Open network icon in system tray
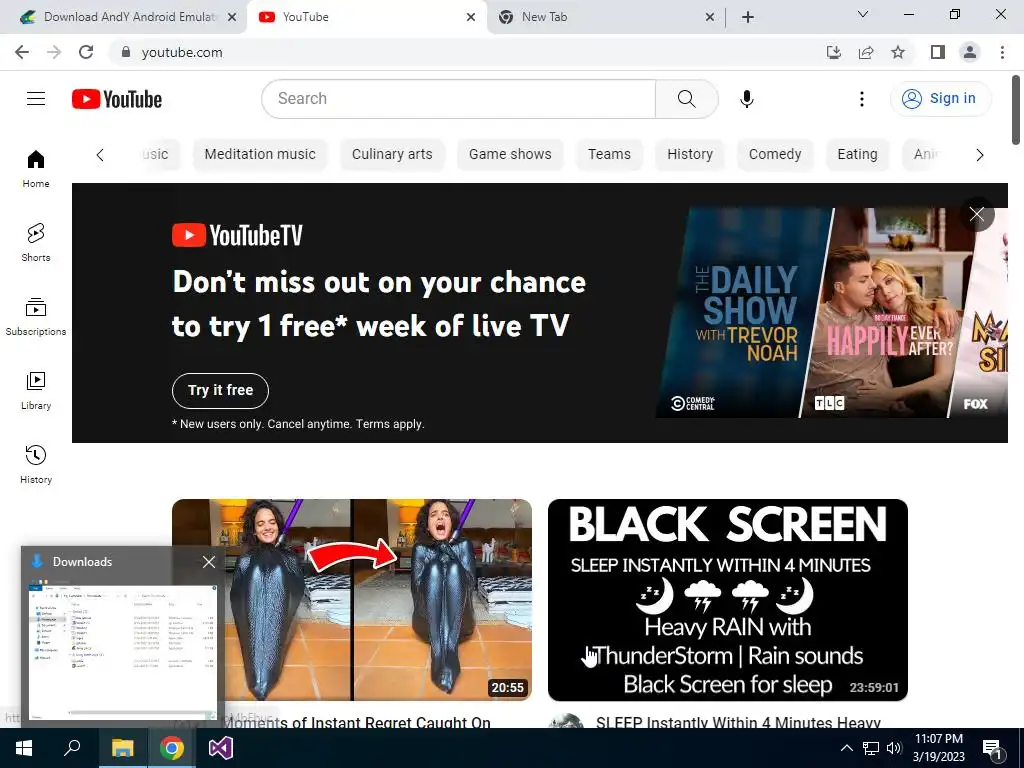Viewport: 1024px width, 768px height. point(871,748)
